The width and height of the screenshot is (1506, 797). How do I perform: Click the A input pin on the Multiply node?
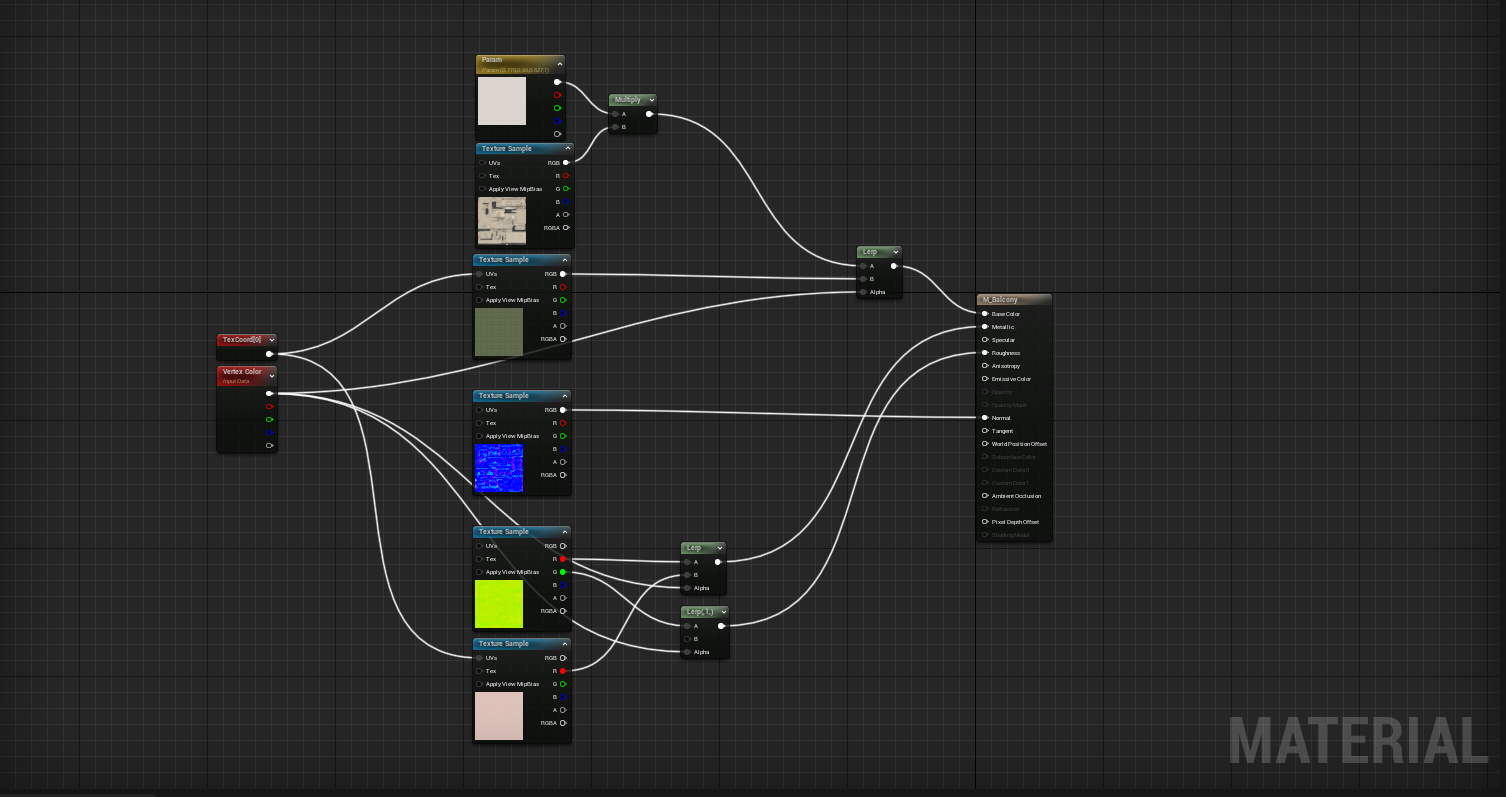(616, 113)
